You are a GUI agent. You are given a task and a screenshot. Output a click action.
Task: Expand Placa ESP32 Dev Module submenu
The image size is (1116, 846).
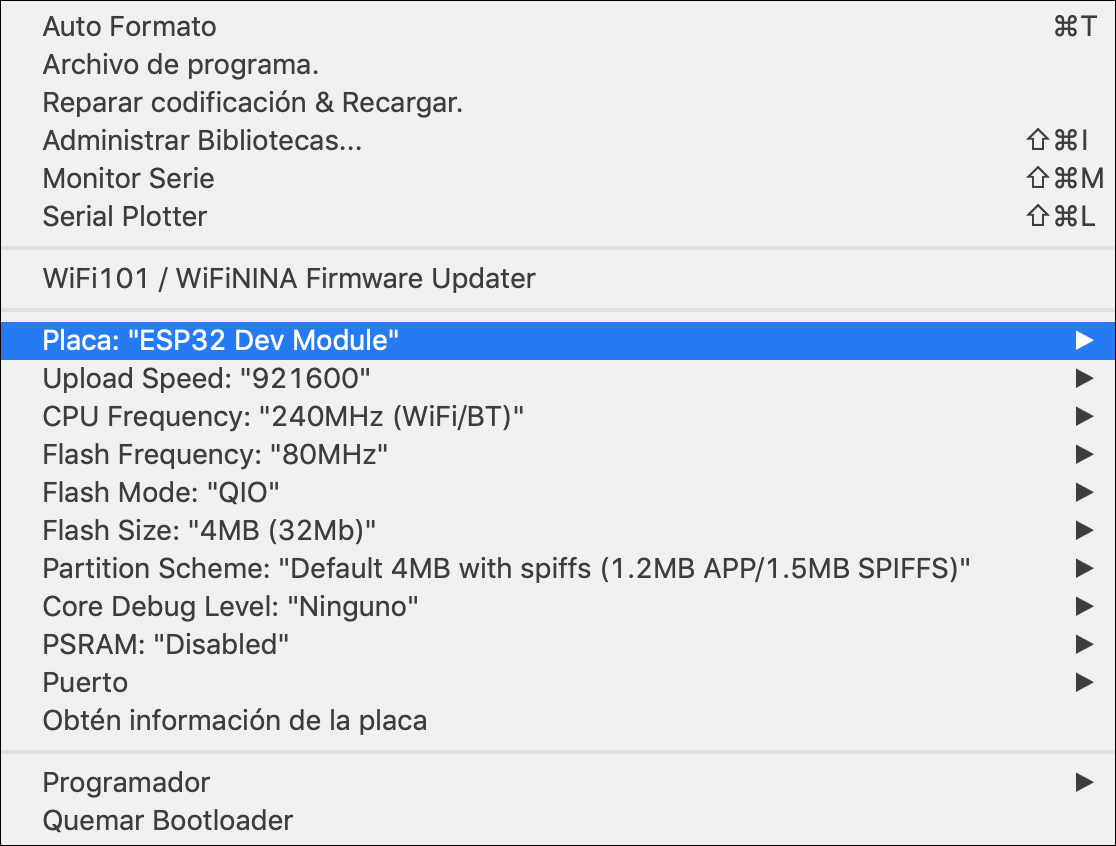[x=558, y=340]
